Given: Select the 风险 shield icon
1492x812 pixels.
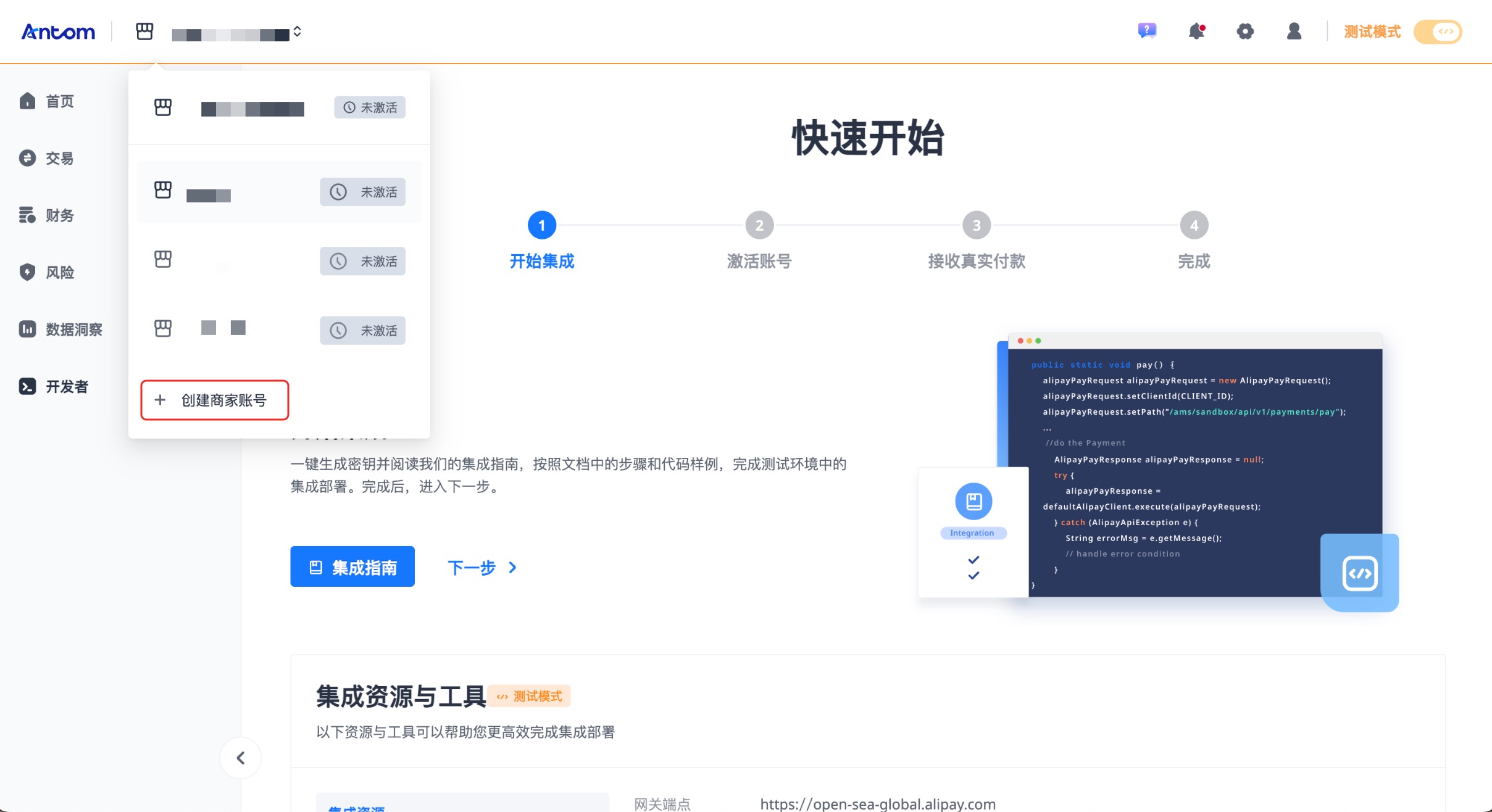Looking at the screenshot, I should [x=28, y=272].
